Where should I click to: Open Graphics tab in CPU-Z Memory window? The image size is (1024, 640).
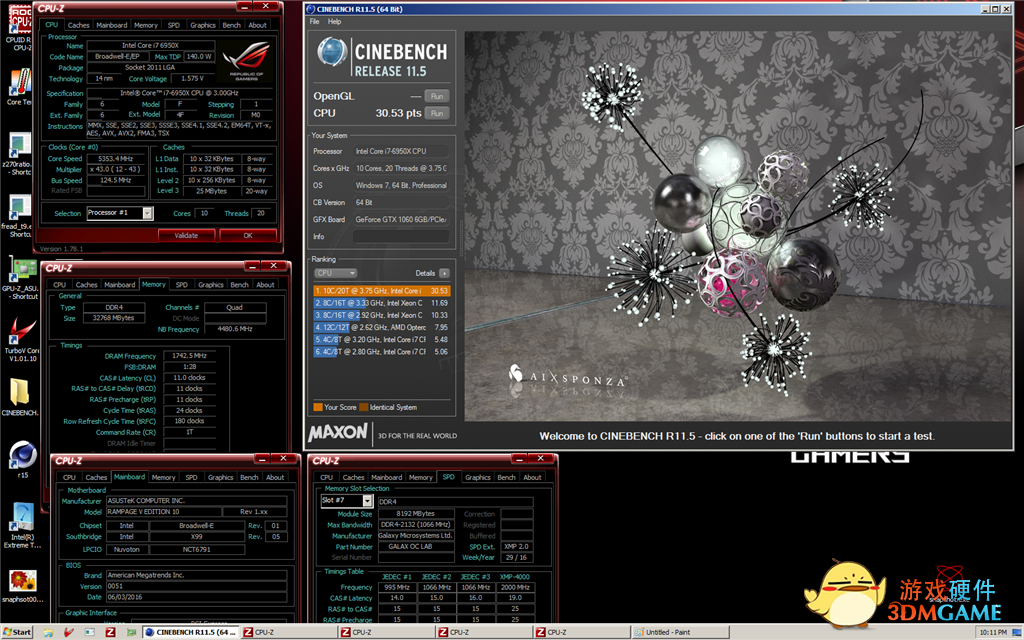[x=211, y=285]
